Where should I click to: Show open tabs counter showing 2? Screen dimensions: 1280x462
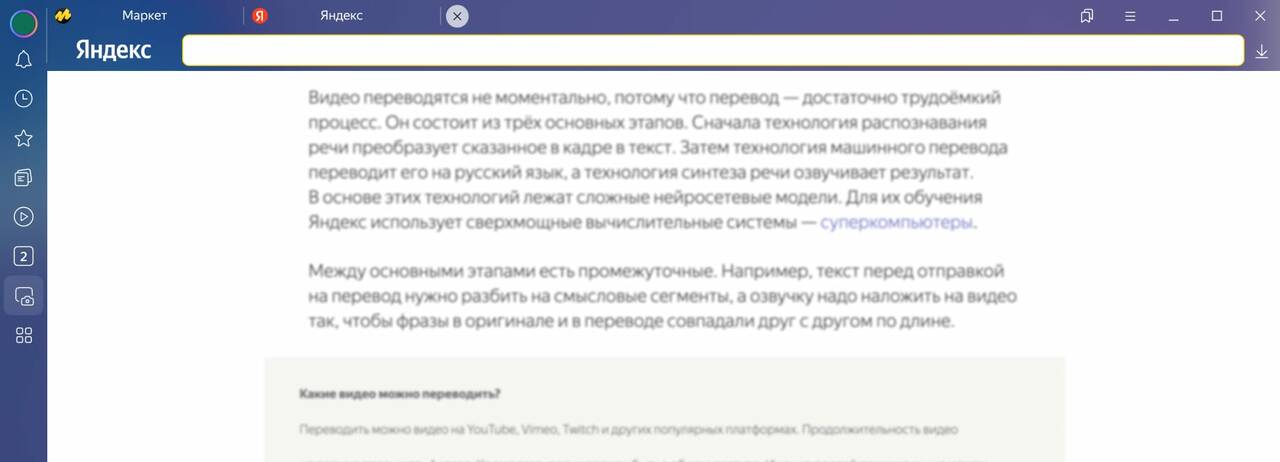pos(23,256)
